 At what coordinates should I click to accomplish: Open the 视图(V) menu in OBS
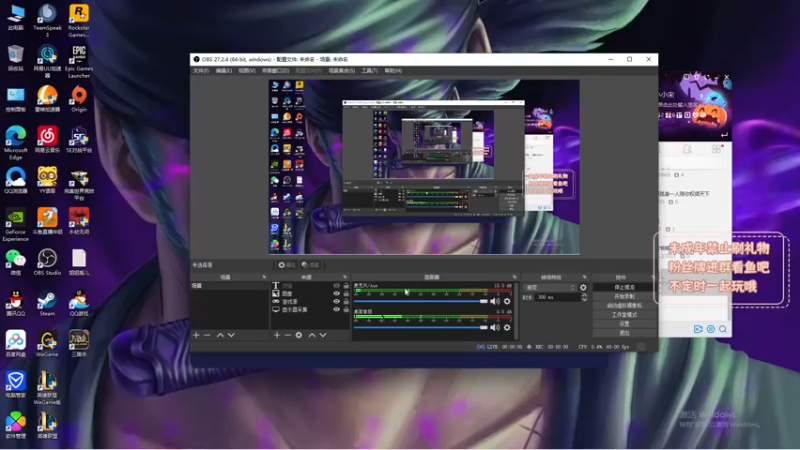pos(246,71)
